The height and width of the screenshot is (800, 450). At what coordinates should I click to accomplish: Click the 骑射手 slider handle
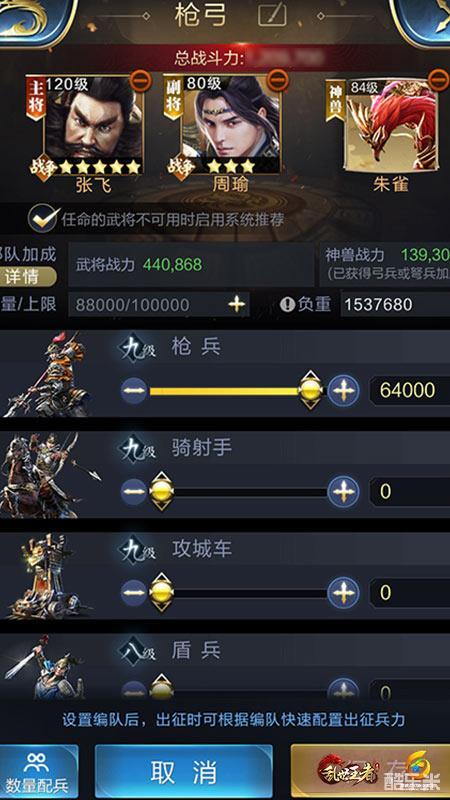[x=161, y=491]
